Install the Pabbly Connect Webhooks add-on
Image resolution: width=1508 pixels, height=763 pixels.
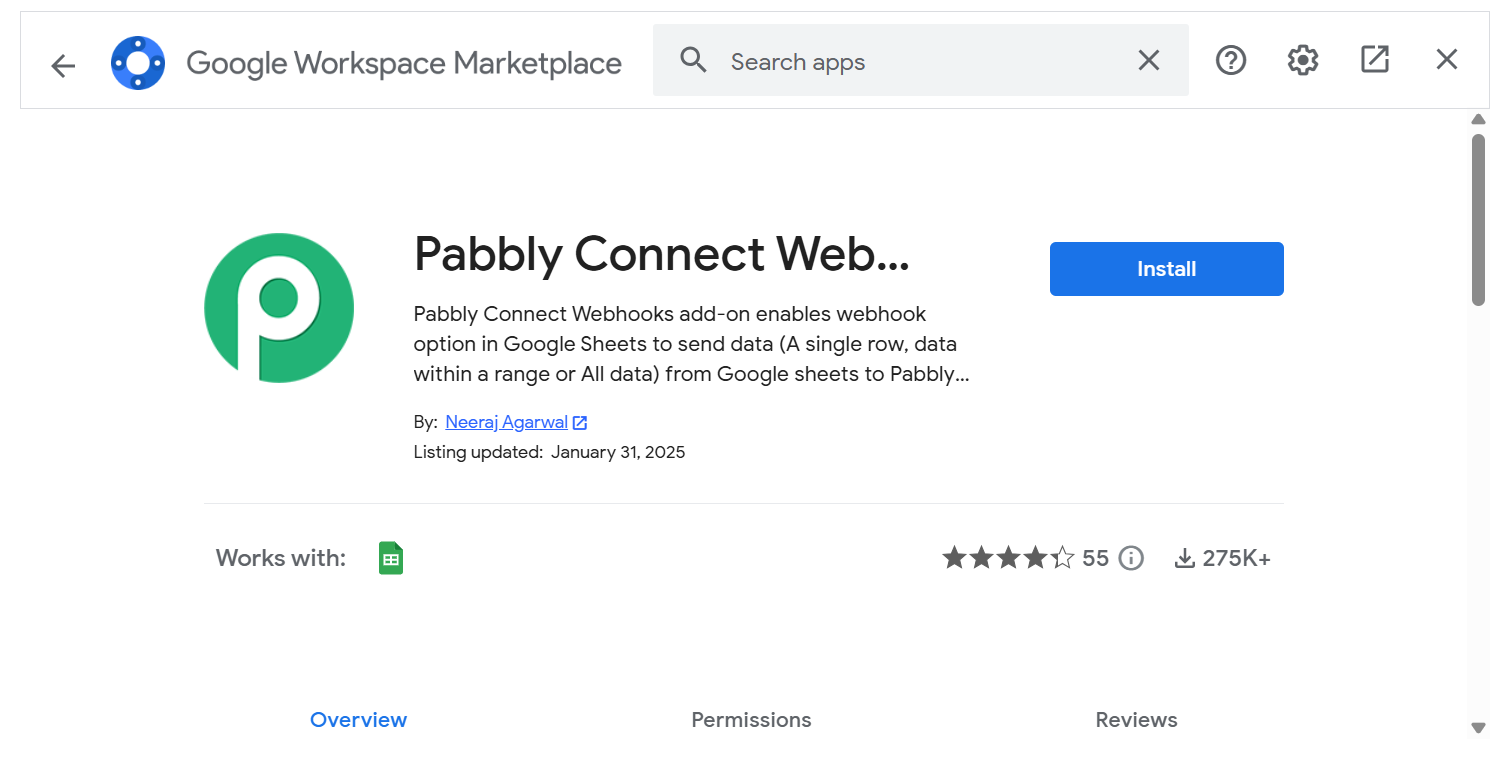pos(1167,269)
